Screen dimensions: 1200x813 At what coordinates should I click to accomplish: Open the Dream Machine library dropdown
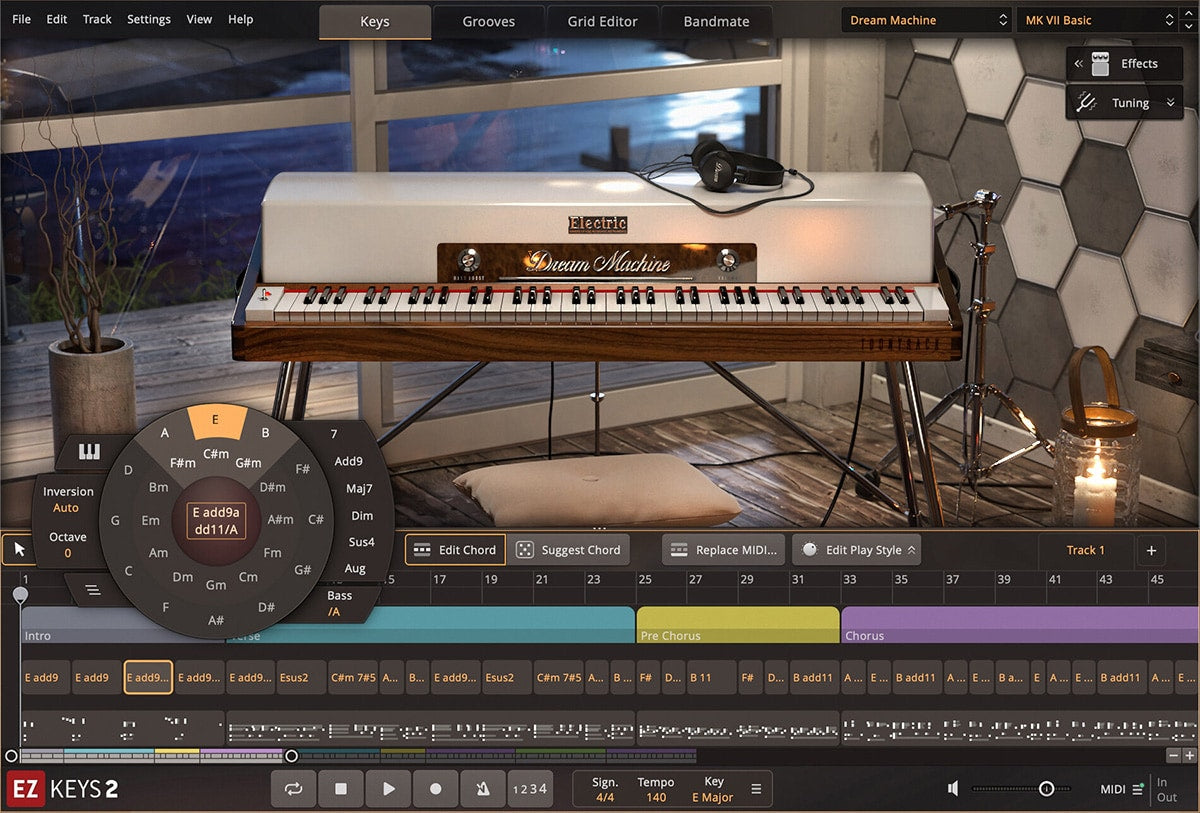pyautogui.click(x=928, y=20)
